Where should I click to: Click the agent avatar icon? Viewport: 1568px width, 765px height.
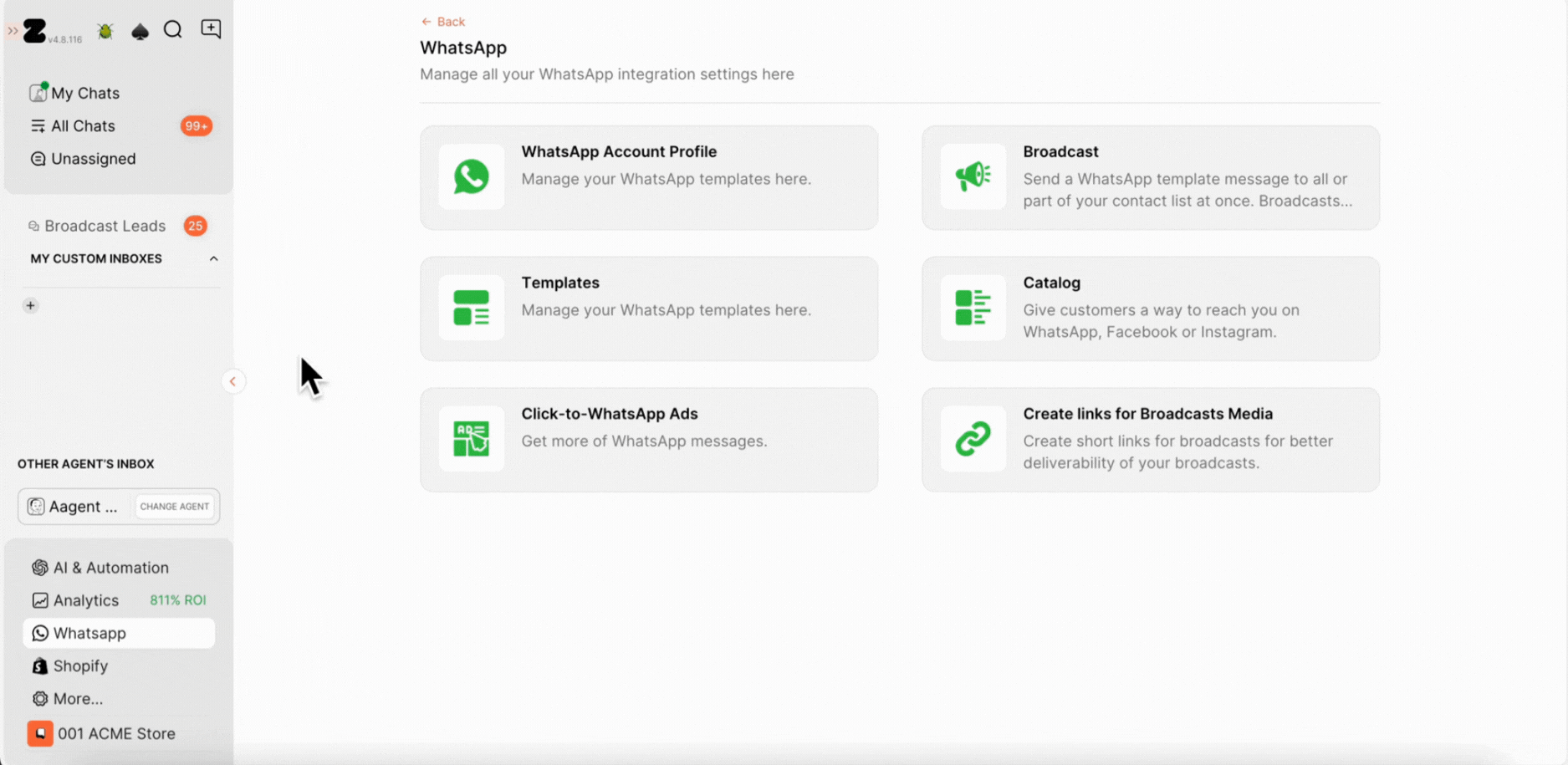coord(35,507)
